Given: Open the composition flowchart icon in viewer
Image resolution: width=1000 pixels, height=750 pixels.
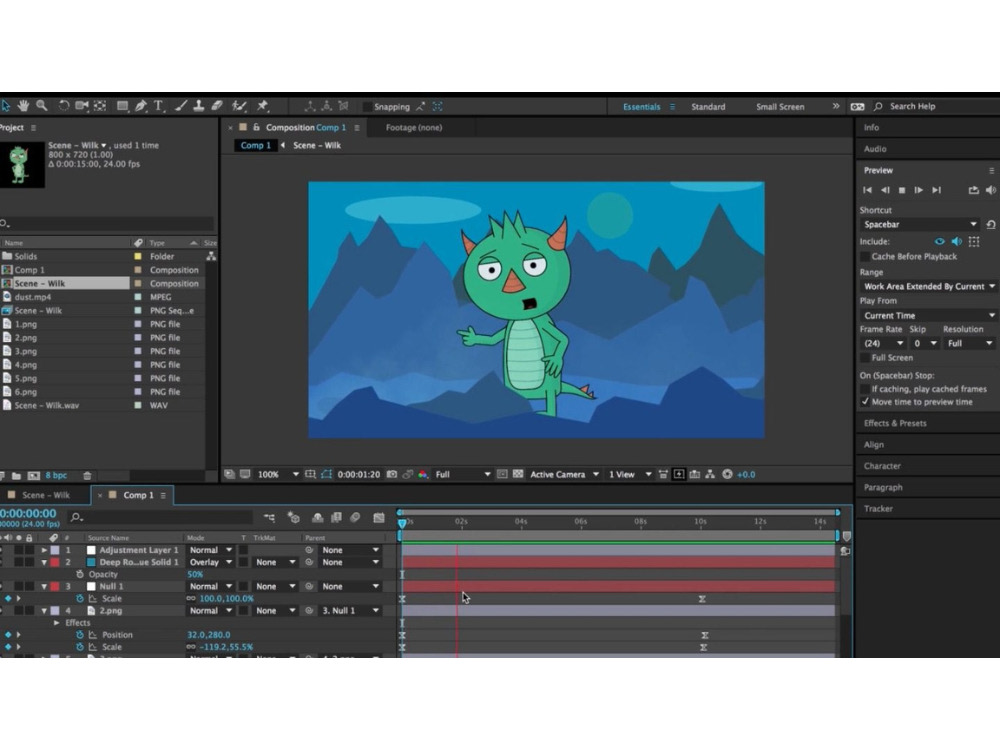Looking at the screenshot, I should pos(710,474).
